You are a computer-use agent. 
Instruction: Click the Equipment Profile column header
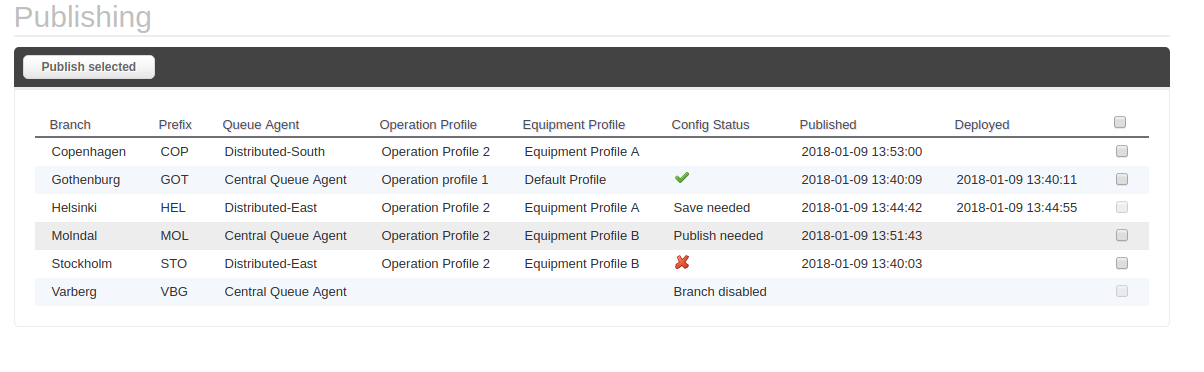[x=574, y=125]
